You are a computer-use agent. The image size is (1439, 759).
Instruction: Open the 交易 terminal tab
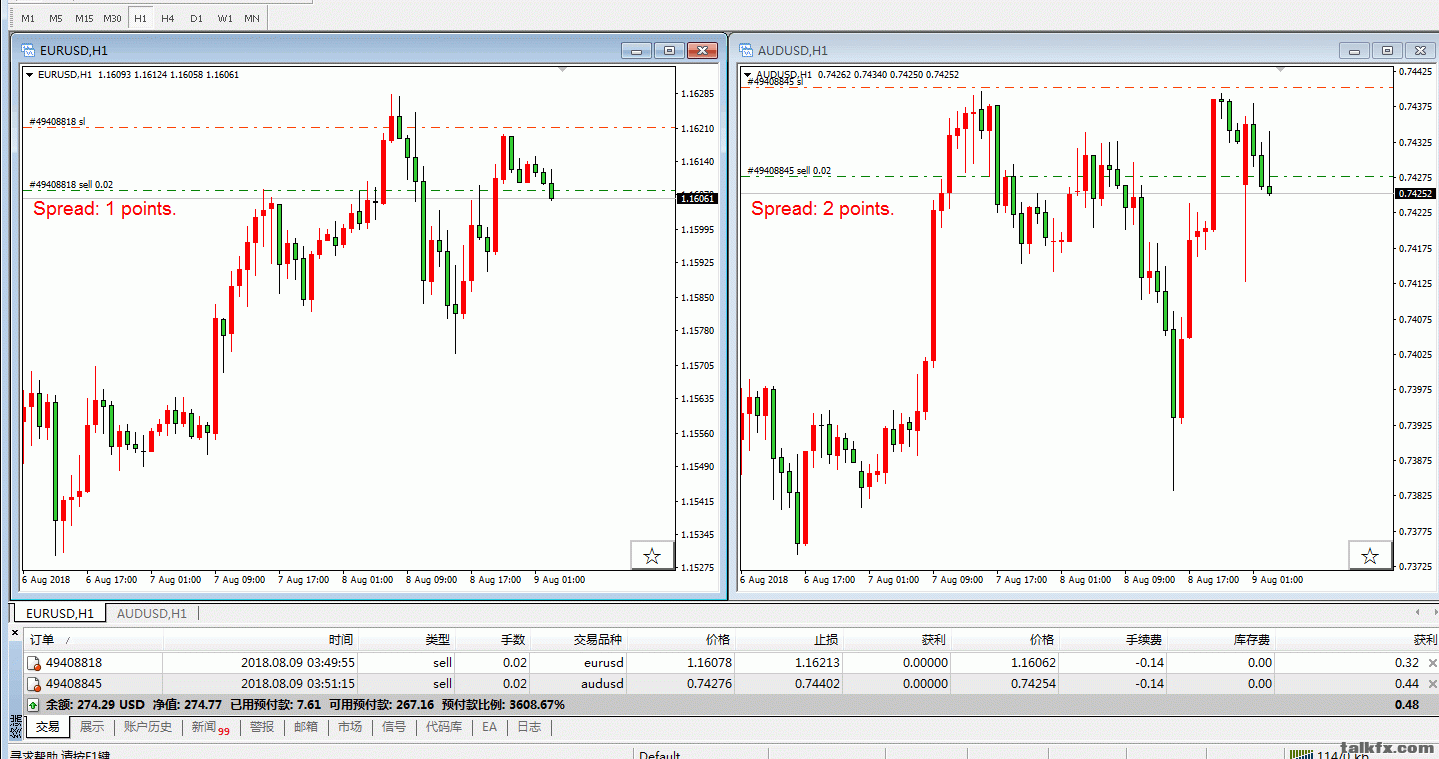[x=48, y=727]
